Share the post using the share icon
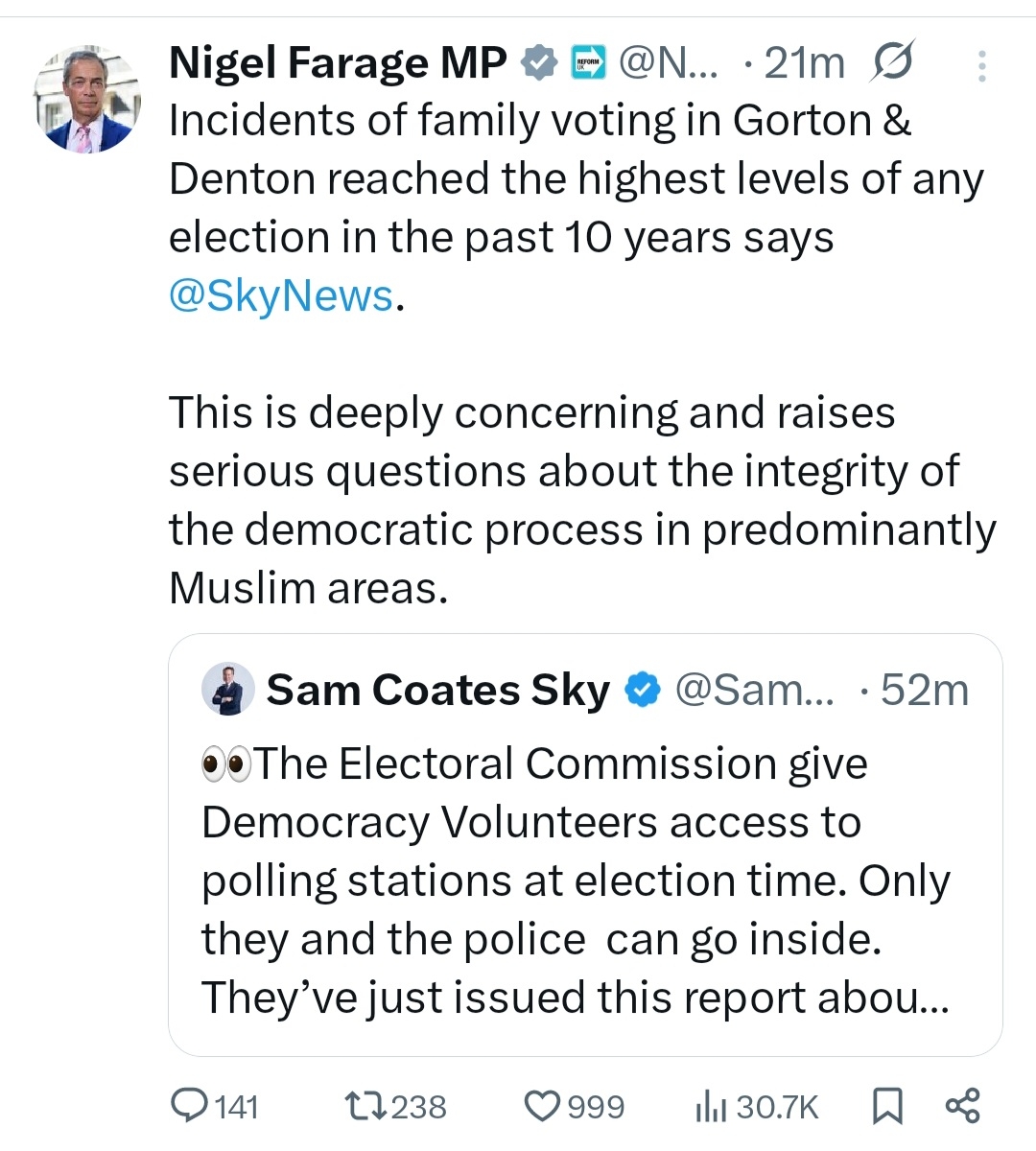Image resolution: width=1036 pixels, height=1151 pixels. coord(962,1106)
